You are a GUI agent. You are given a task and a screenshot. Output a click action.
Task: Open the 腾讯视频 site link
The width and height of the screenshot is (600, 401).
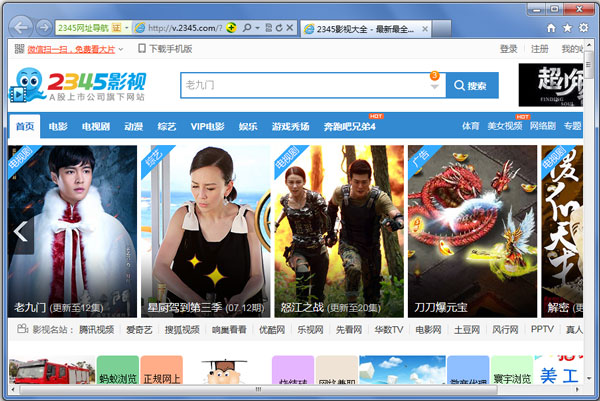(x=96, y=329)
